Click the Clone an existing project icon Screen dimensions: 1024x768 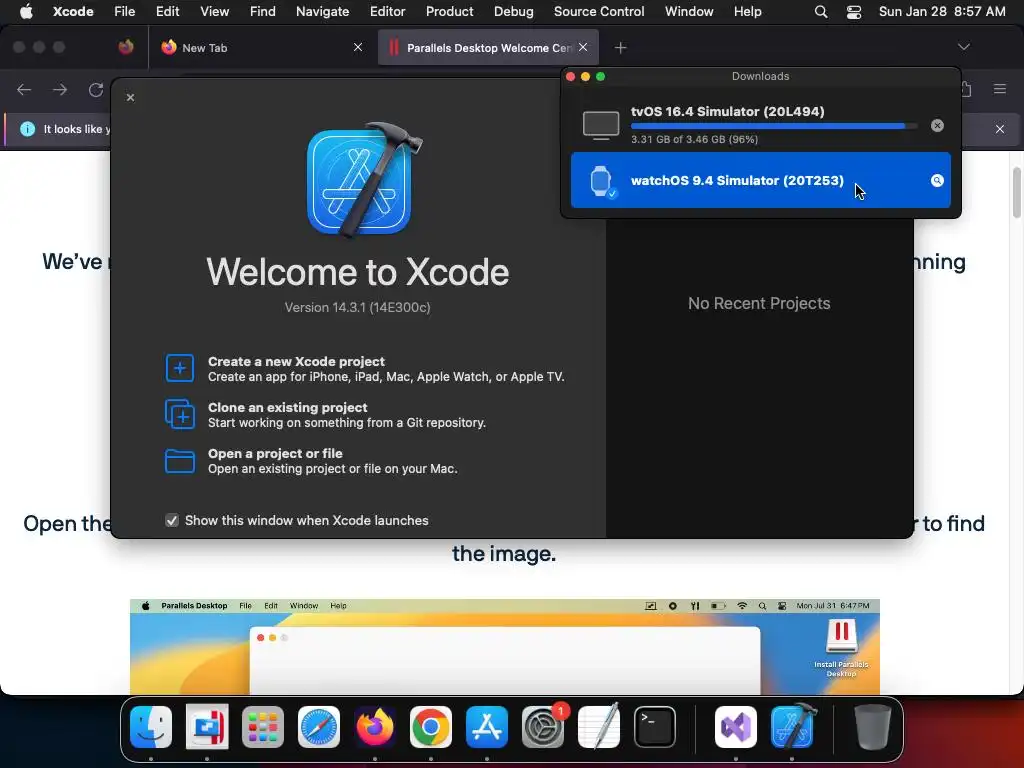pos(180,414)
